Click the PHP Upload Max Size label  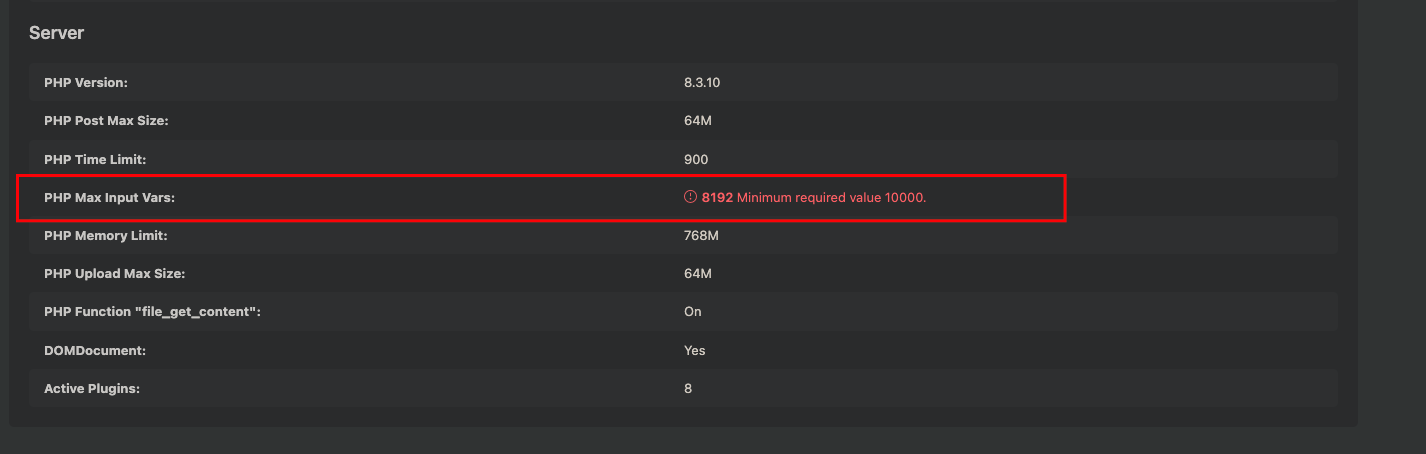[x=114, y=273]
